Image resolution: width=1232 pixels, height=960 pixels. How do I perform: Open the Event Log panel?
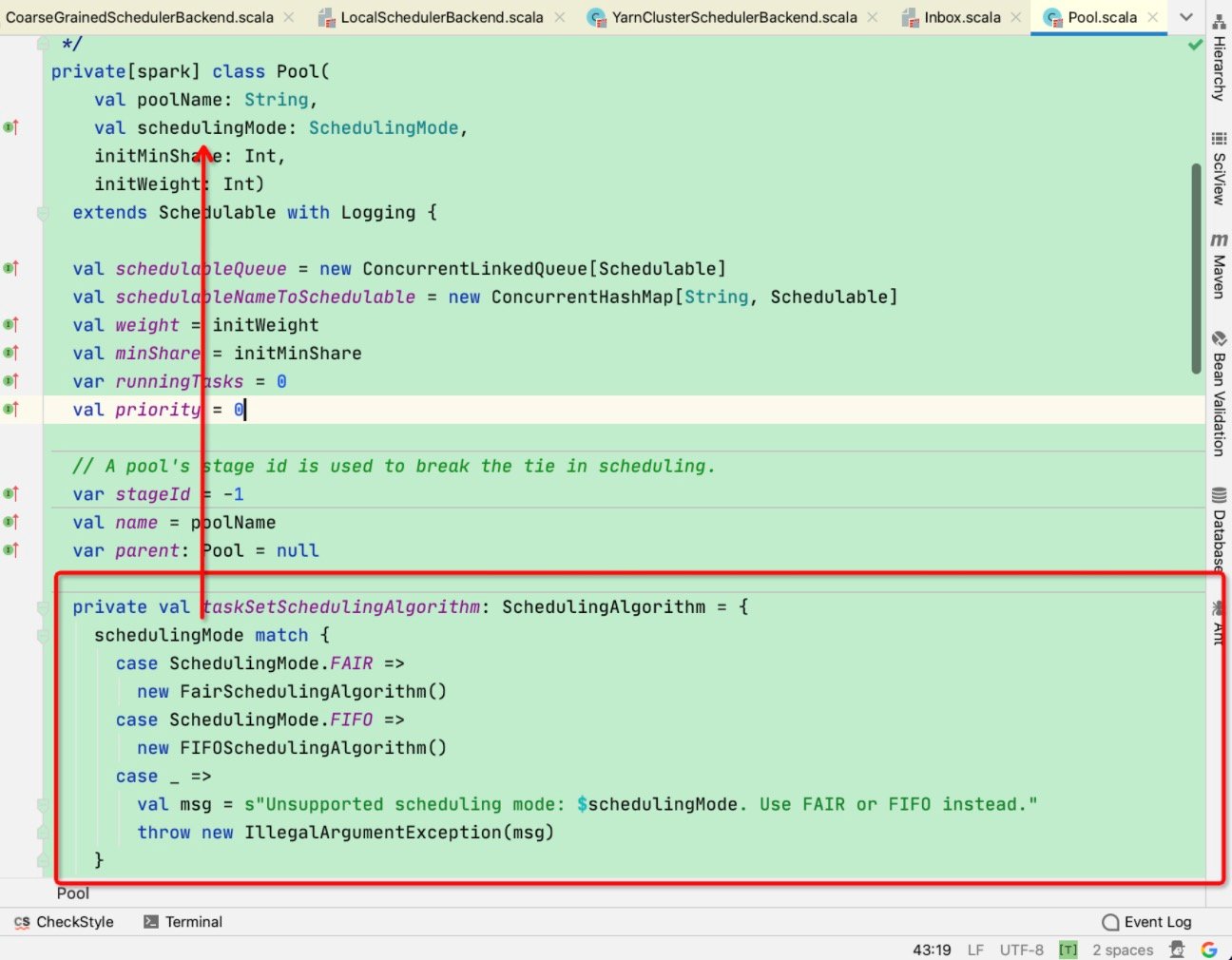pyautogui.click(x=1146, y=922)
